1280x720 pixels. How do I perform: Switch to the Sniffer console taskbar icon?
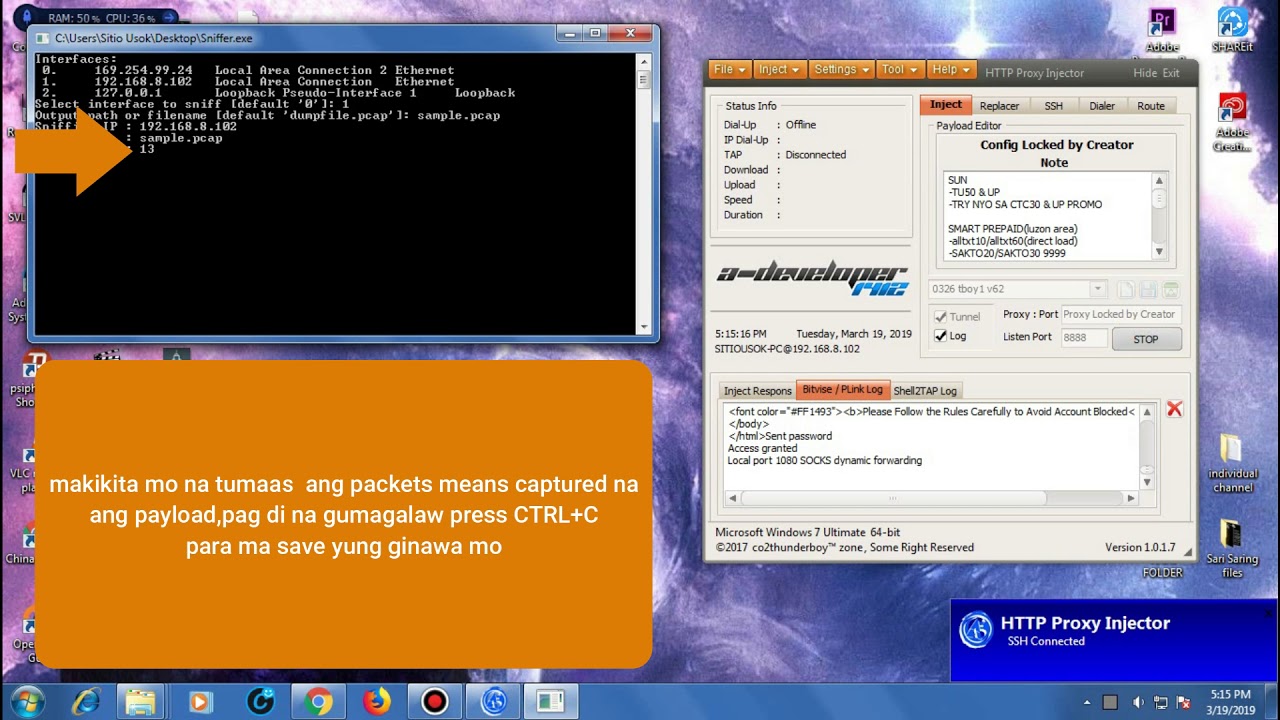tap(551, 702)
